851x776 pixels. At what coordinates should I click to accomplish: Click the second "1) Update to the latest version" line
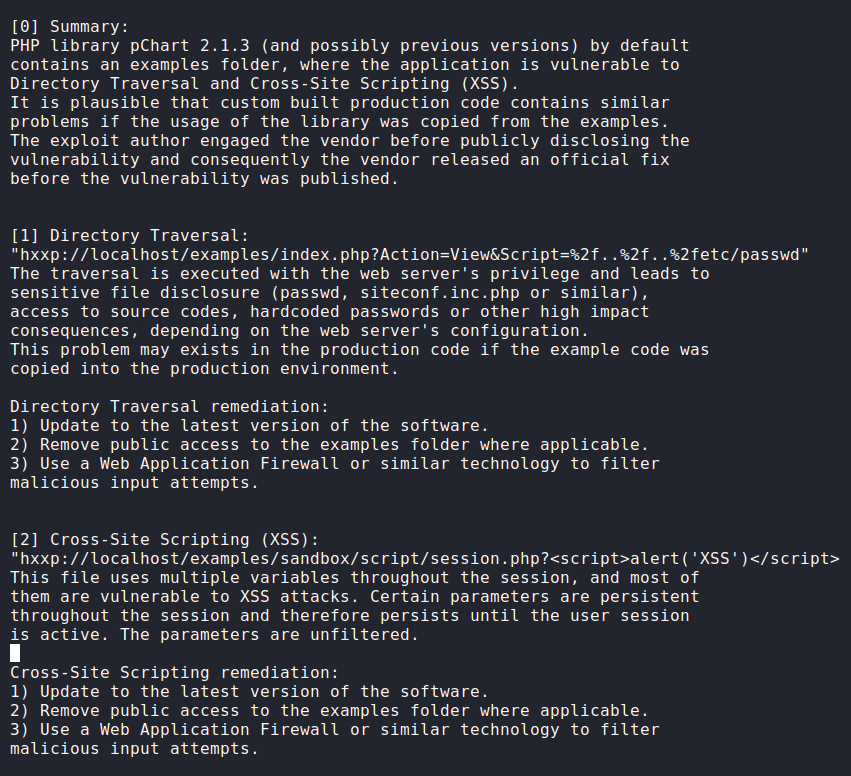tap(249, 691)
